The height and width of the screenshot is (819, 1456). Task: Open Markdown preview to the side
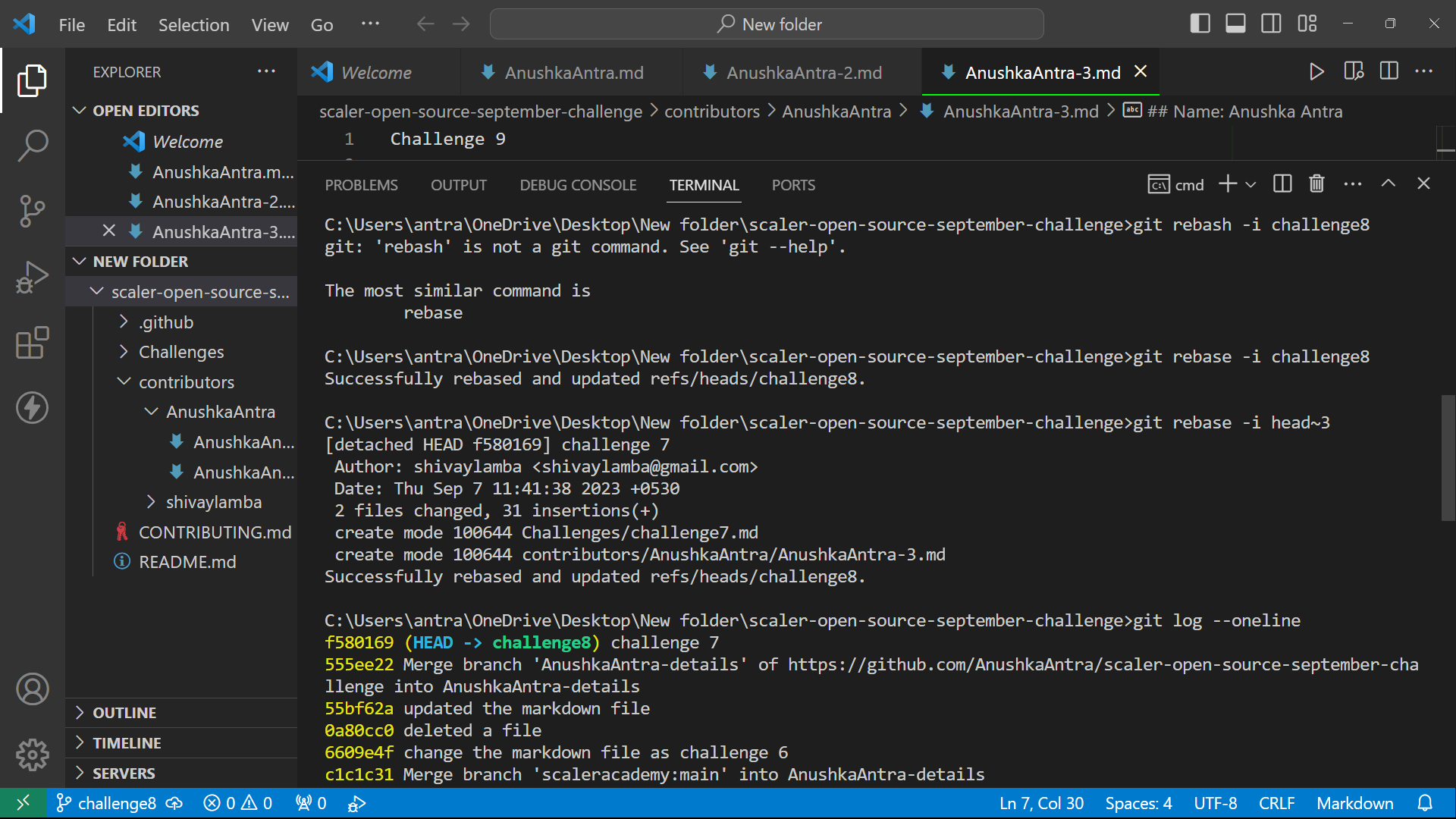[x=1353, y=71]
